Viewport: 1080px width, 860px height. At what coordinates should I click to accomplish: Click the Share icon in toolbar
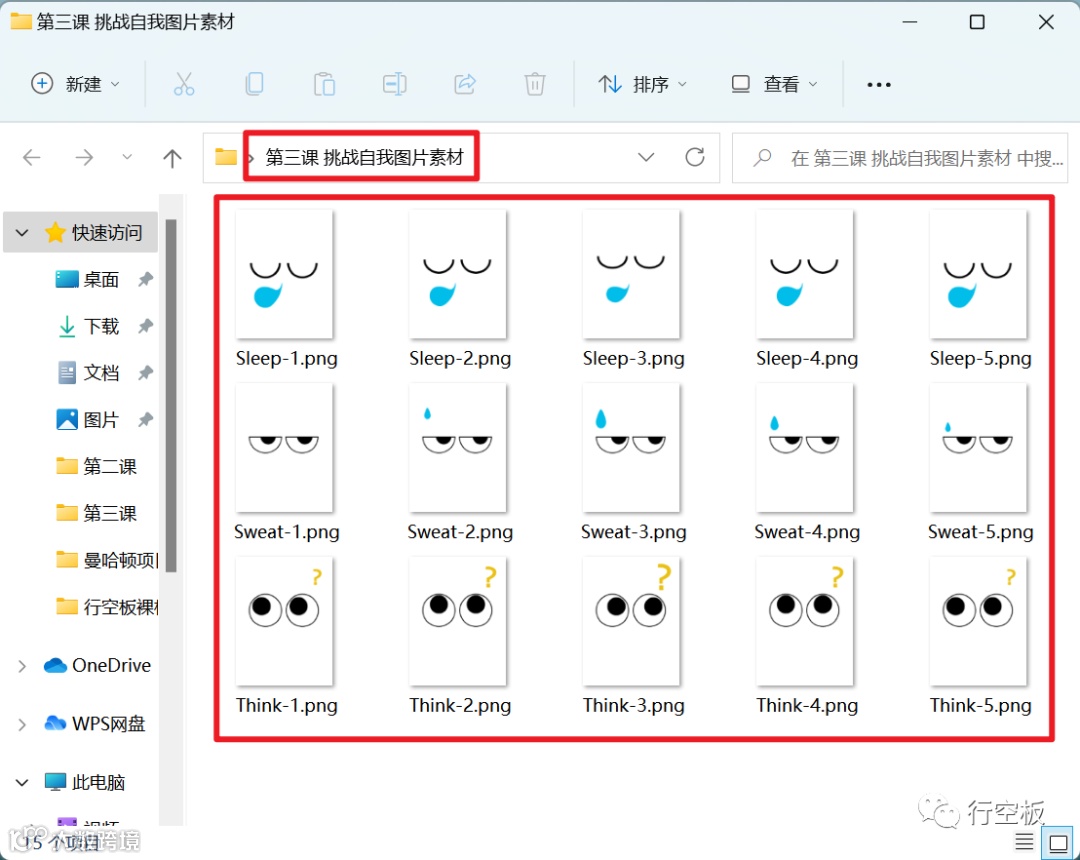tap(465, 84)
